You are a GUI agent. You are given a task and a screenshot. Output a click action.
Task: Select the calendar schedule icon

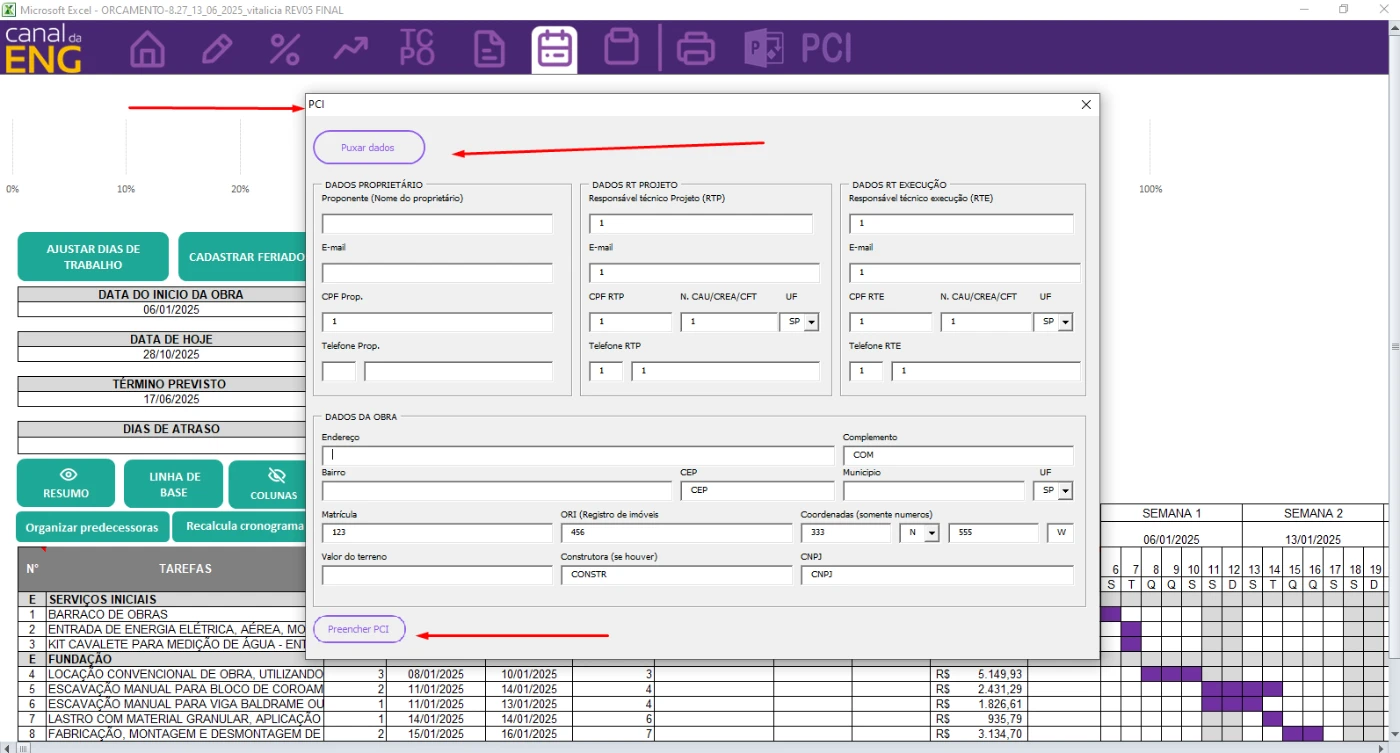(x=554, y=48)
